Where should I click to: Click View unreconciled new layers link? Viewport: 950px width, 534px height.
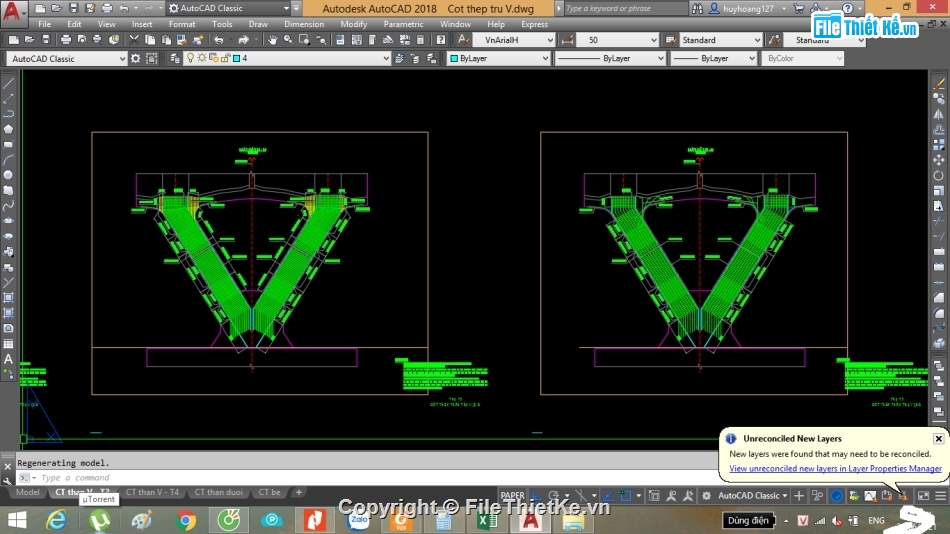click(835, 468)
